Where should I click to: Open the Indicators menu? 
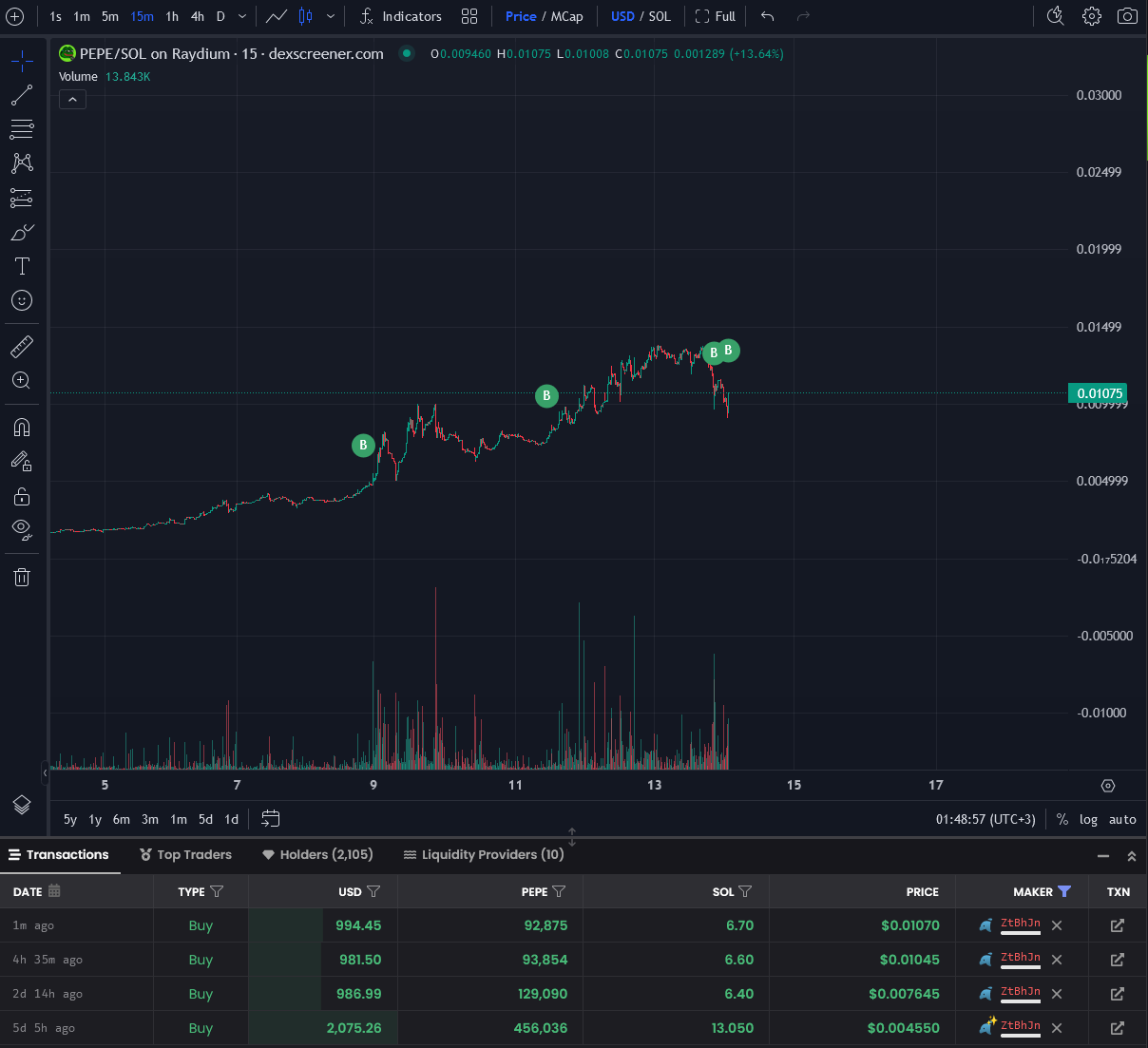[401, 16]
